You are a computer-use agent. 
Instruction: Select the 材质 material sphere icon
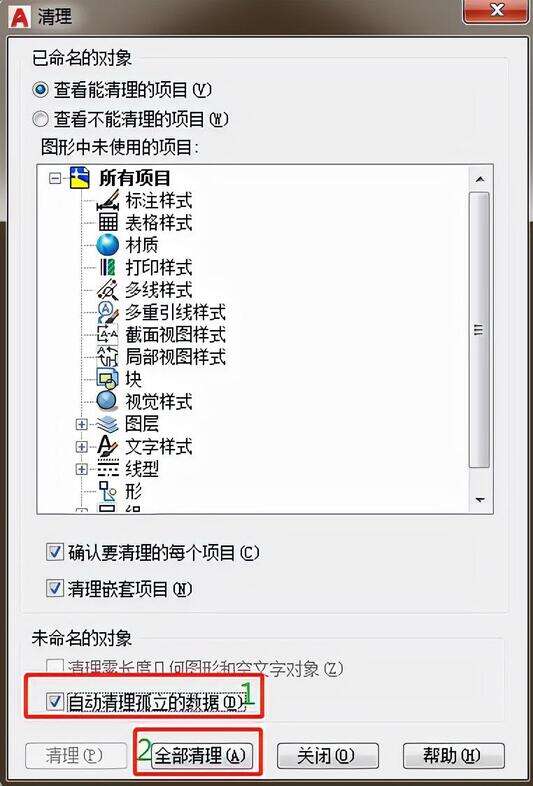[x=107, y=245]
